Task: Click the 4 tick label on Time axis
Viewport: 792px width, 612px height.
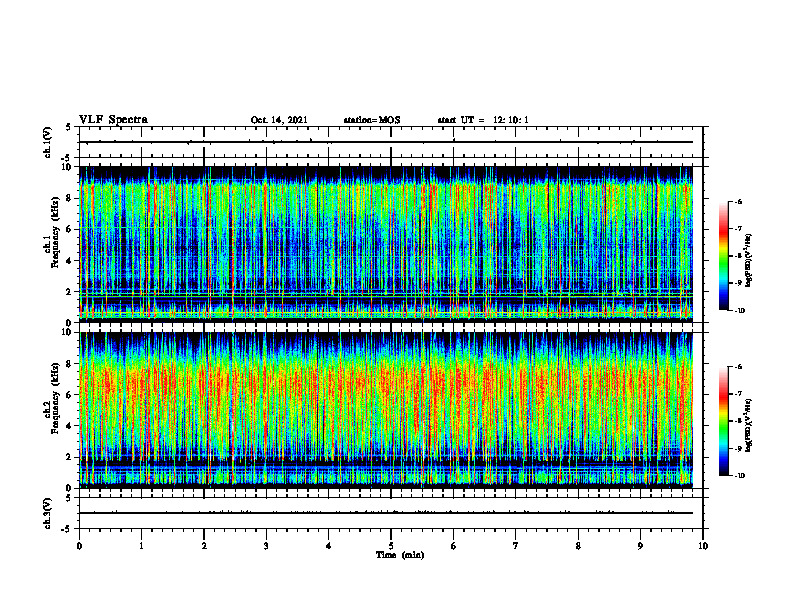Action: pos(329,546)
